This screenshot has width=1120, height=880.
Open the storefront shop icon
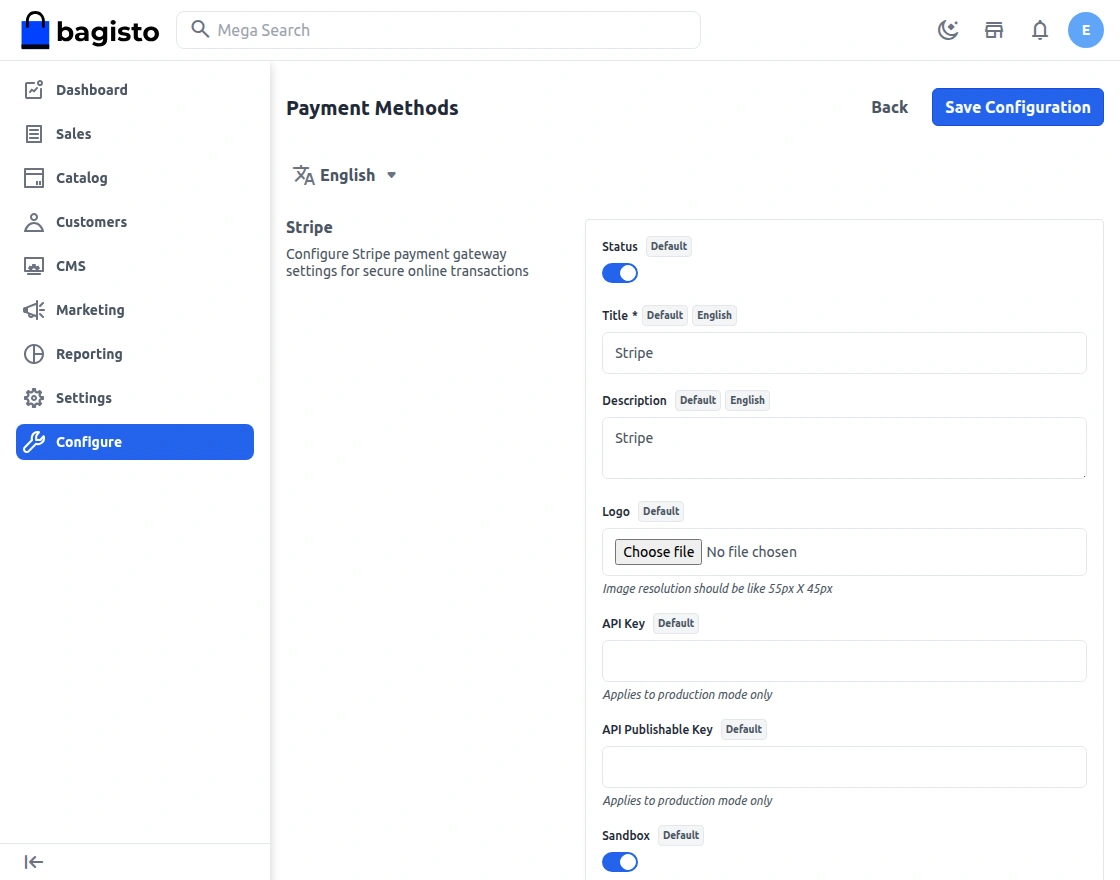(994, 30)
